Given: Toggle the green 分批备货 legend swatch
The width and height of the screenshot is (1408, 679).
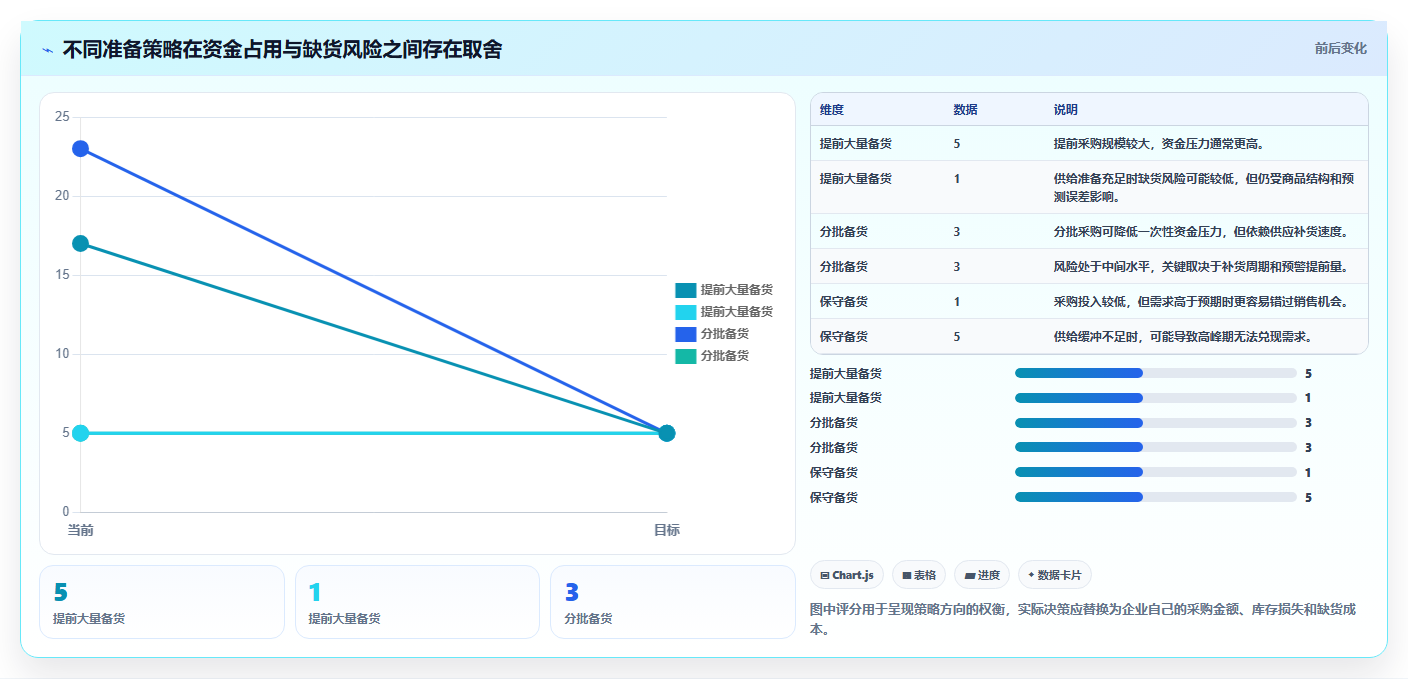Looking at the screenshot, I should click(685, 356).
